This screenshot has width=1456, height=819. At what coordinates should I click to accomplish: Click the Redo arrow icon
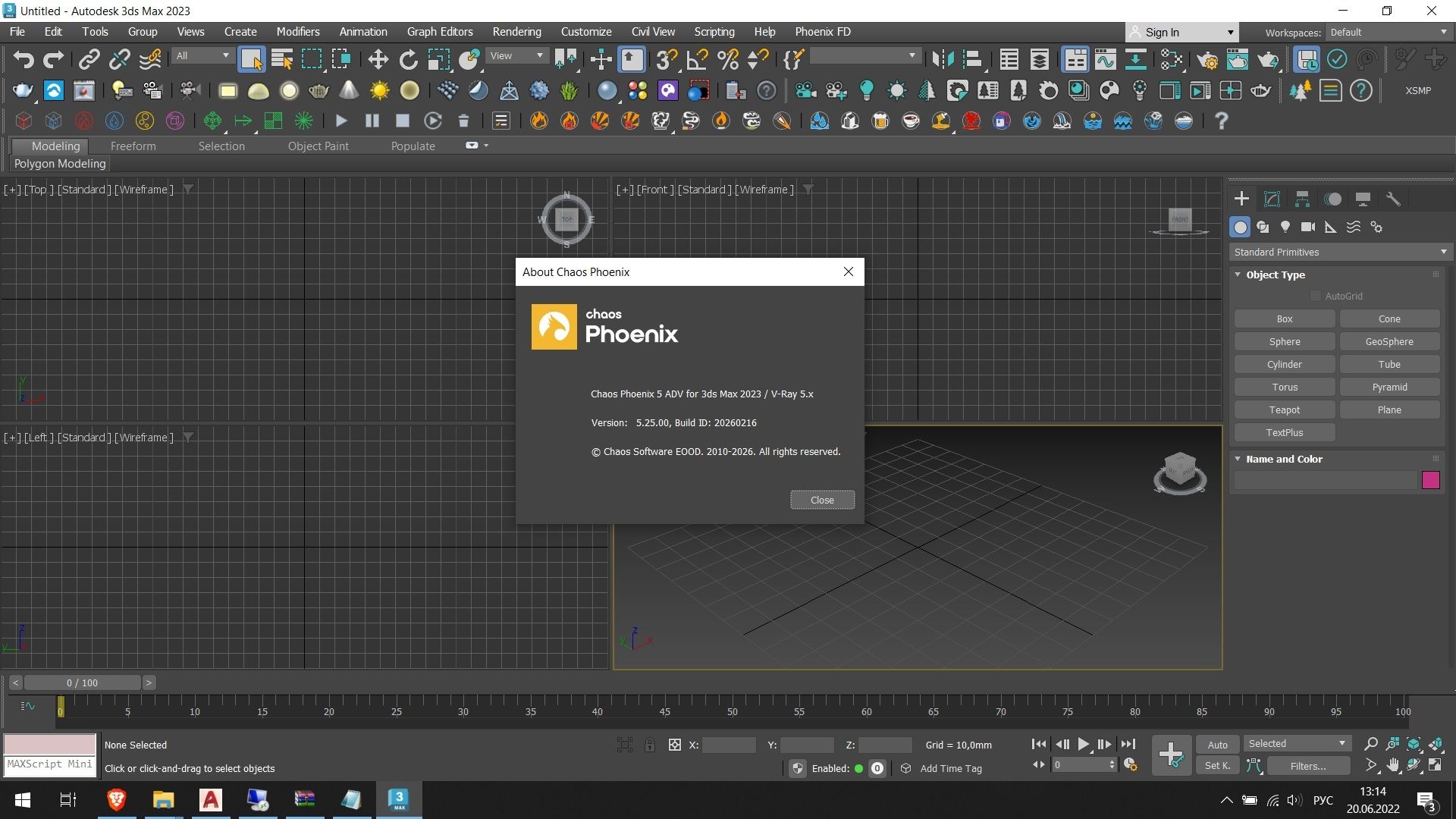pos(53,59)
